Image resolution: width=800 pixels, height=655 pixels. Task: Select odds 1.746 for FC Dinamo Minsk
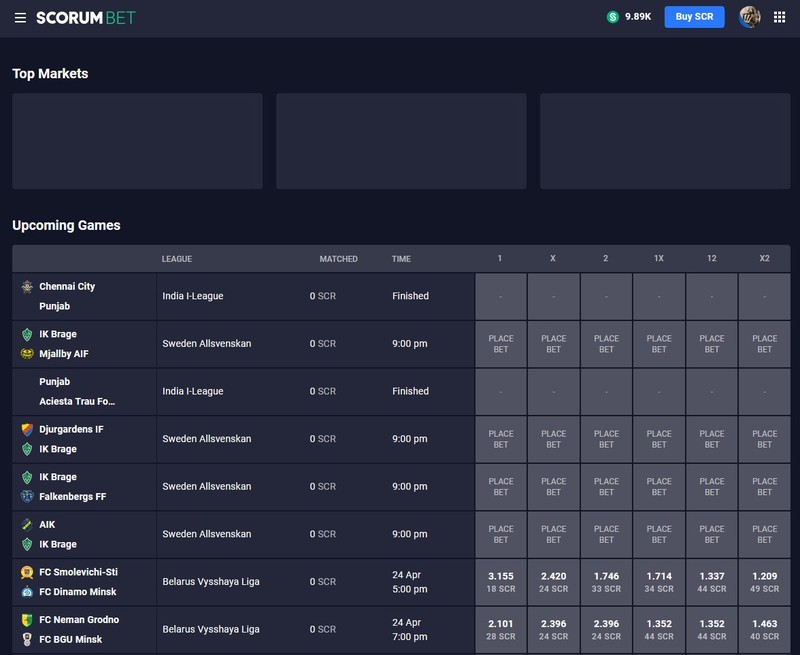click(x=606, y=582)
